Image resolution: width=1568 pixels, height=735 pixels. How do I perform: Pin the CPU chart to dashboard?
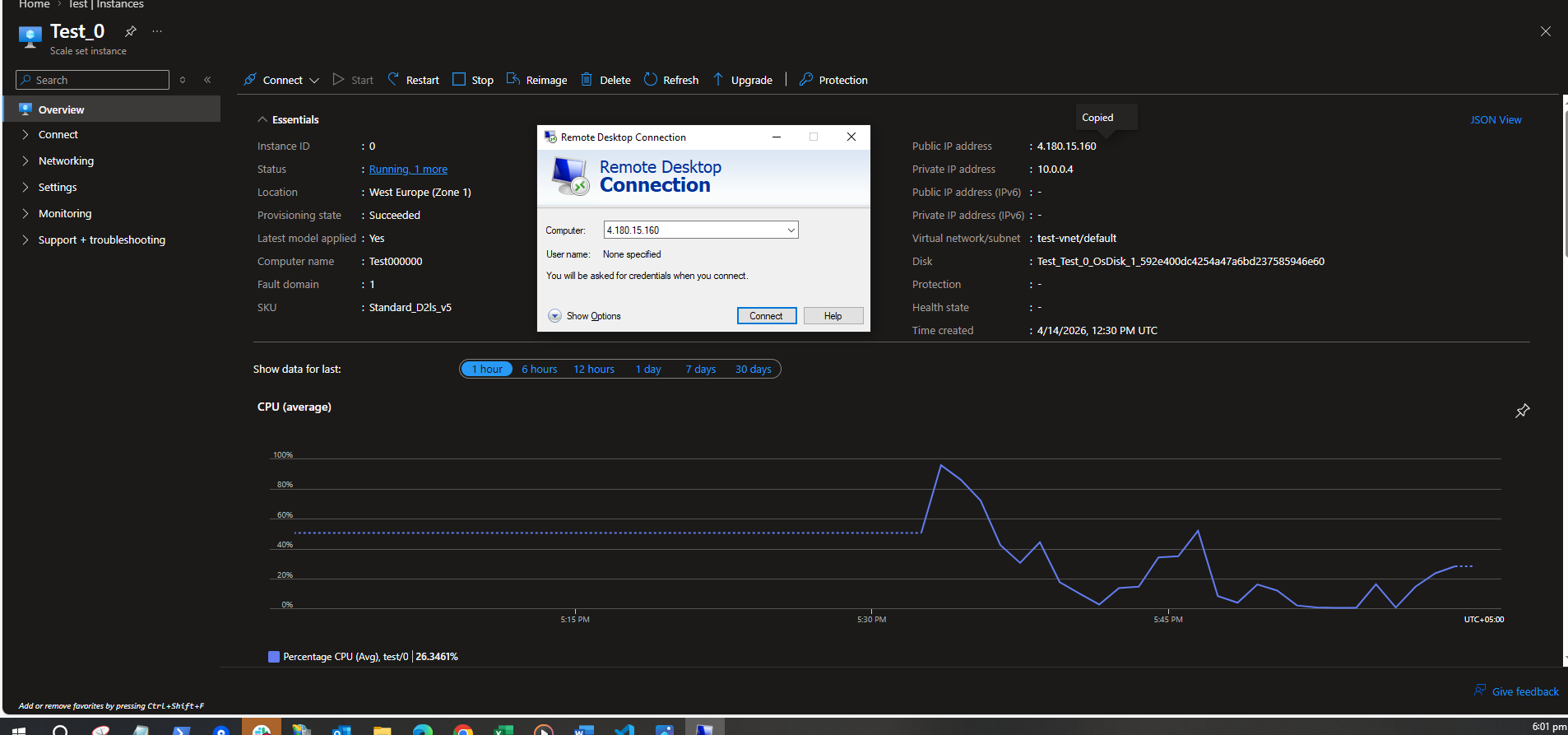(x=1523, y=410)
